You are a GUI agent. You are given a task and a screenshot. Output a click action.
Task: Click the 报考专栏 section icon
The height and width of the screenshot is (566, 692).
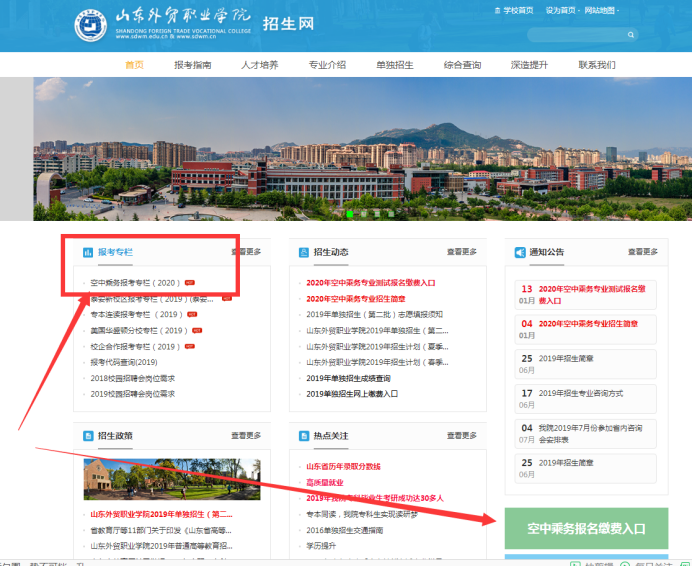pyautogui.click(x=89, y=252)
